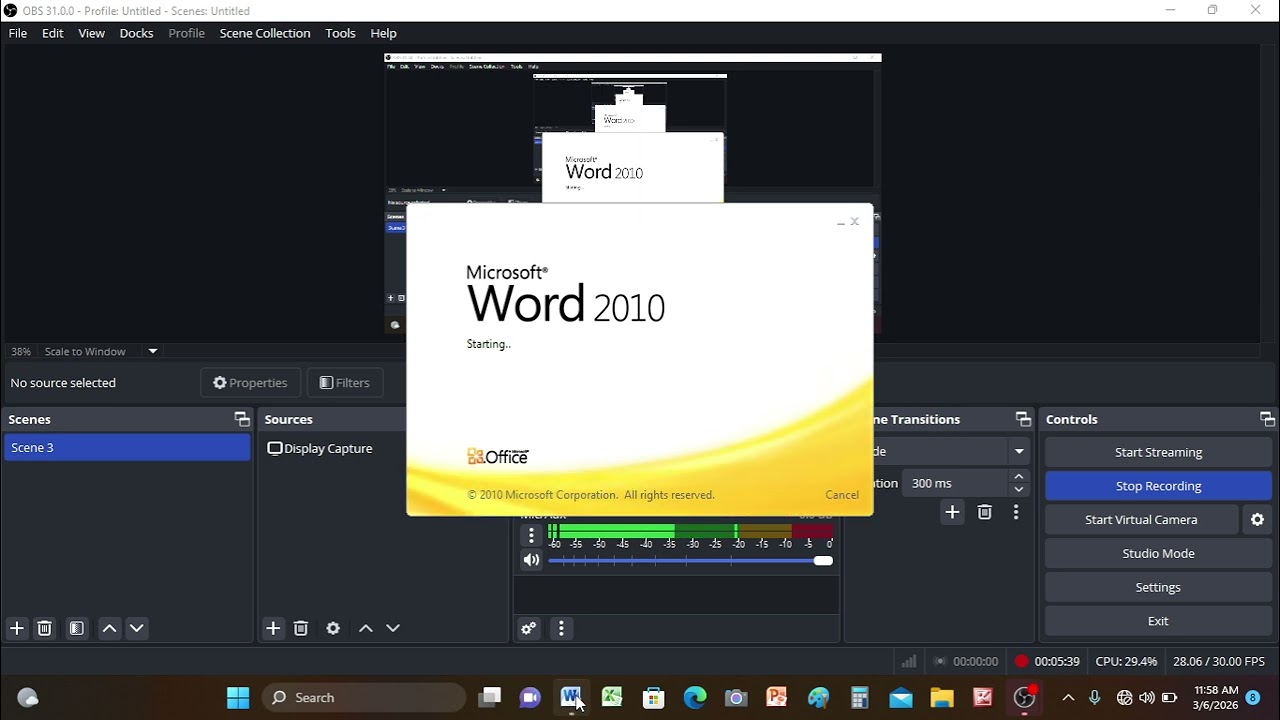The height and width of the screenshot is (720, 1280).
Task: Expand the preview scaling dropdown arrow
Action: pyautogui.click(x=153, y=351)
